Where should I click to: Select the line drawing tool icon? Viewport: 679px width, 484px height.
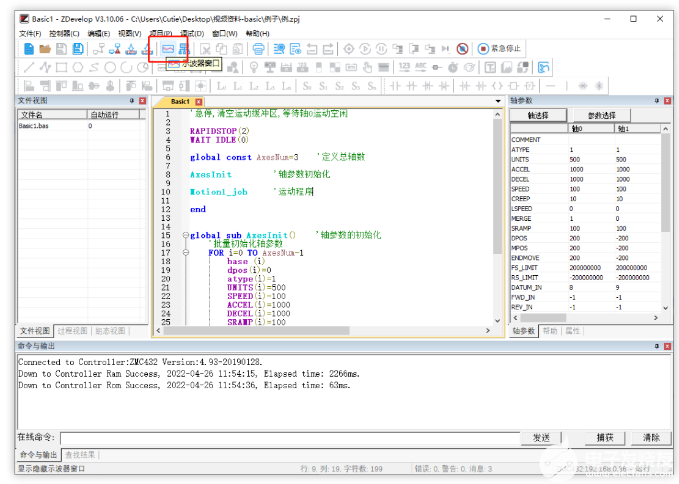tap(29, 67)
